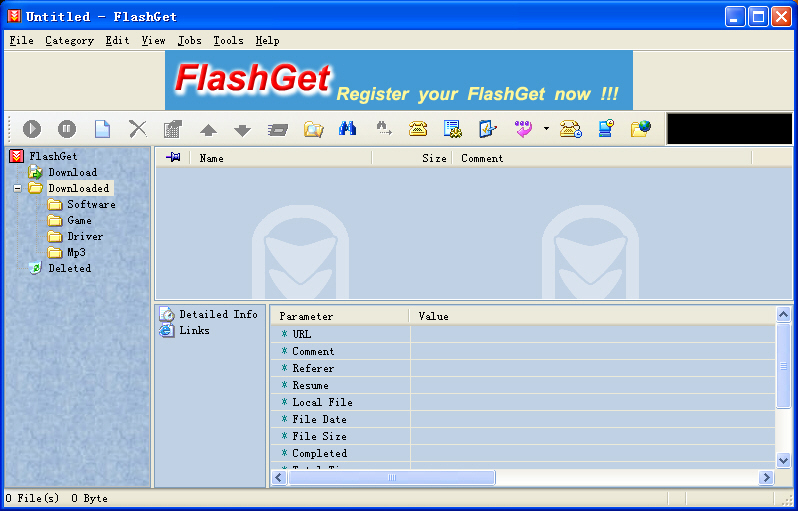Sort by the Name column header

click(x=280, y=158)
